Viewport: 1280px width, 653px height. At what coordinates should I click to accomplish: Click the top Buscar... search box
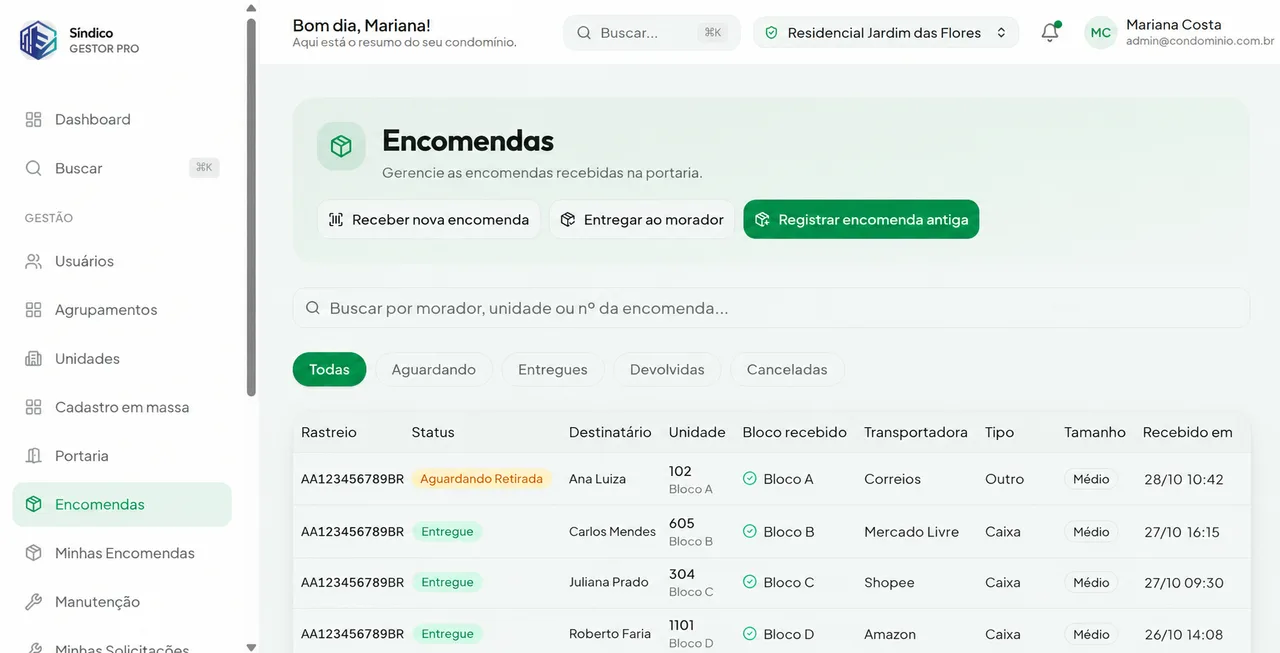point(652,33)
